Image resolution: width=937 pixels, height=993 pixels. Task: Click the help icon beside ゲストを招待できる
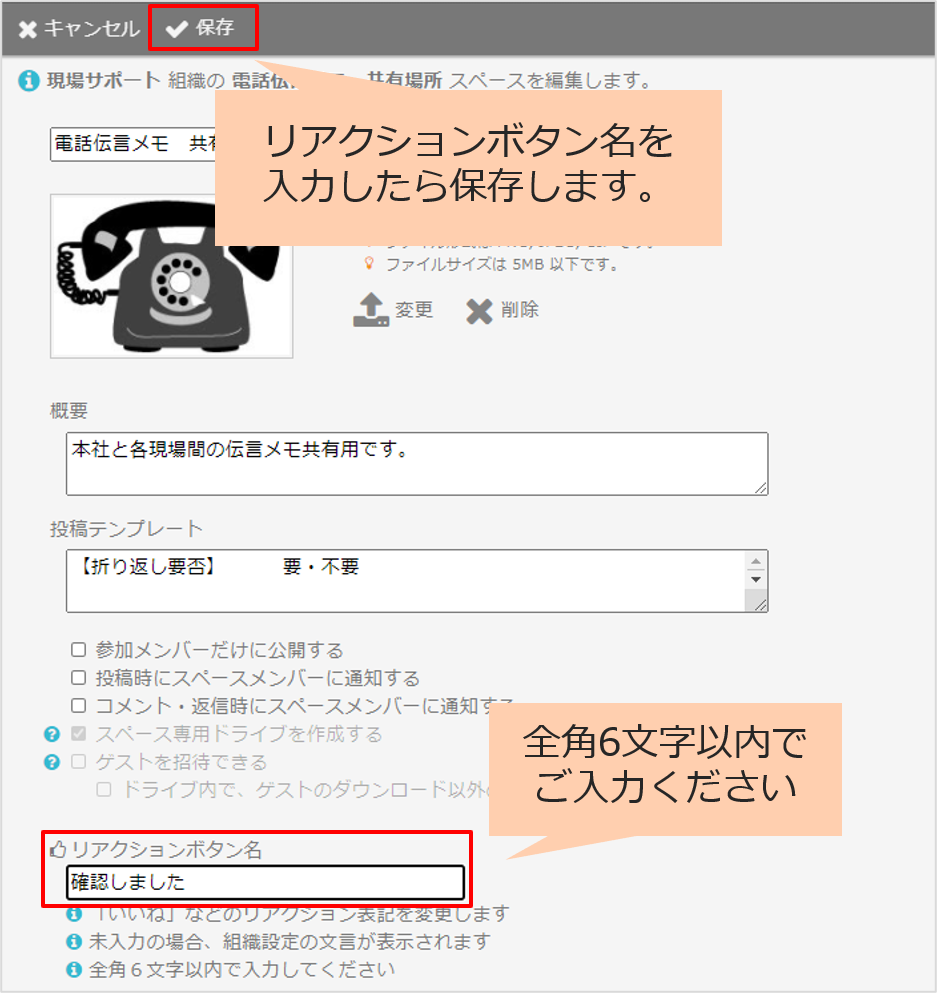click(52, 762)
